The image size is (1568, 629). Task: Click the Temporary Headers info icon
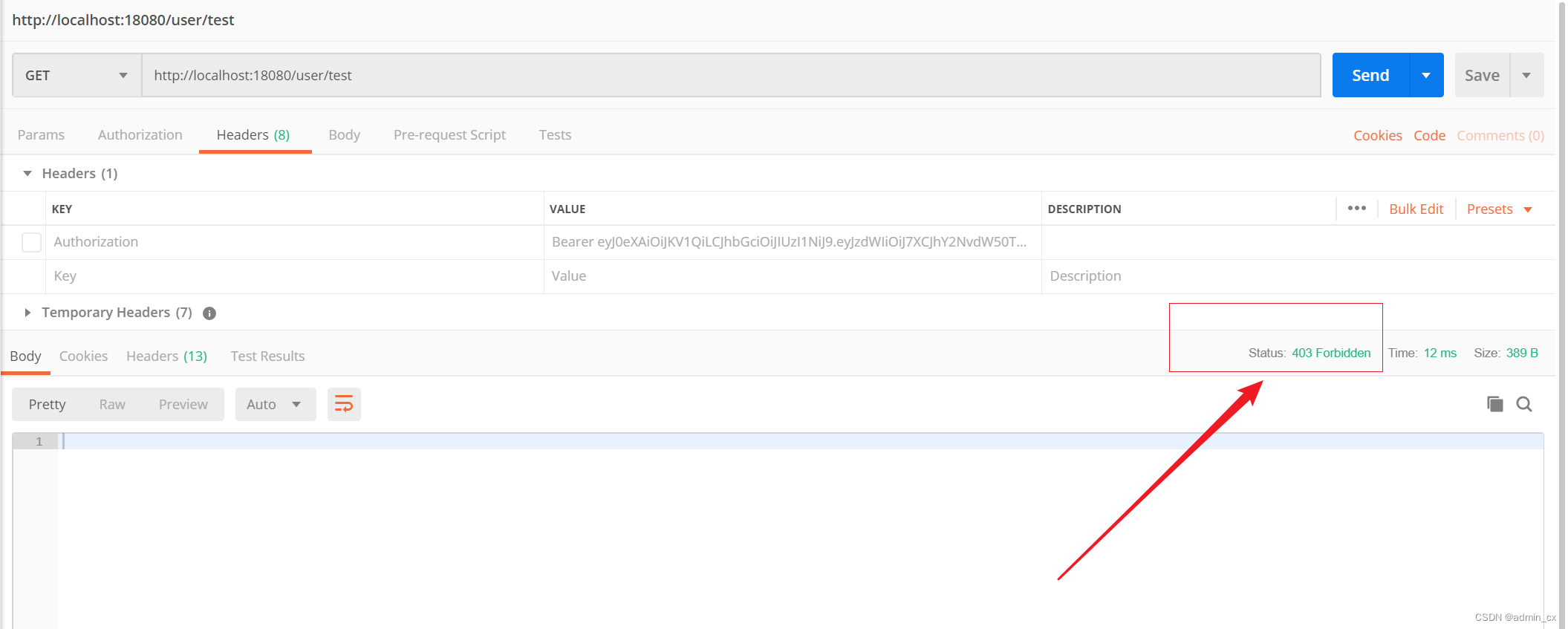point(209,313)
